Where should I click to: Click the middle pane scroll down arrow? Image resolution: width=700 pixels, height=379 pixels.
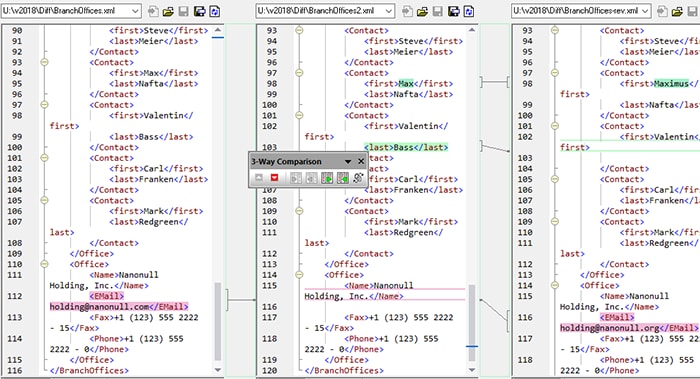click(x=472, y=370)
